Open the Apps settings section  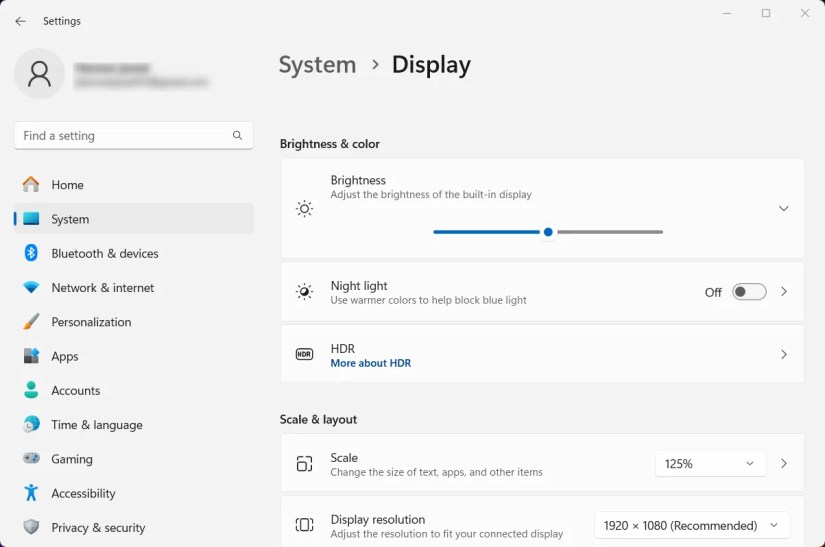coord(65,356)
